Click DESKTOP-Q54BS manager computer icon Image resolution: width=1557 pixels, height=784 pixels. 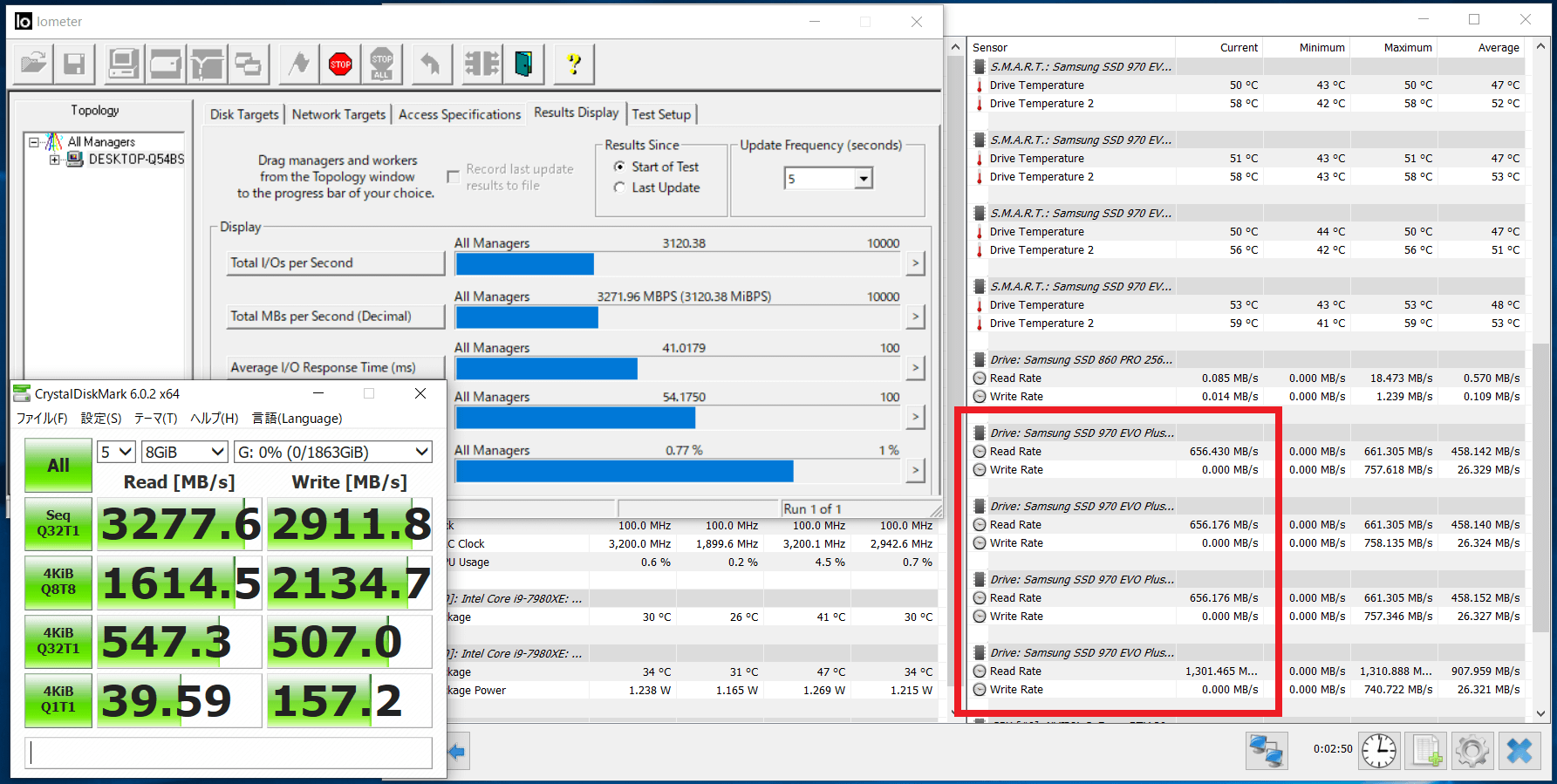(x=75, y=159)
